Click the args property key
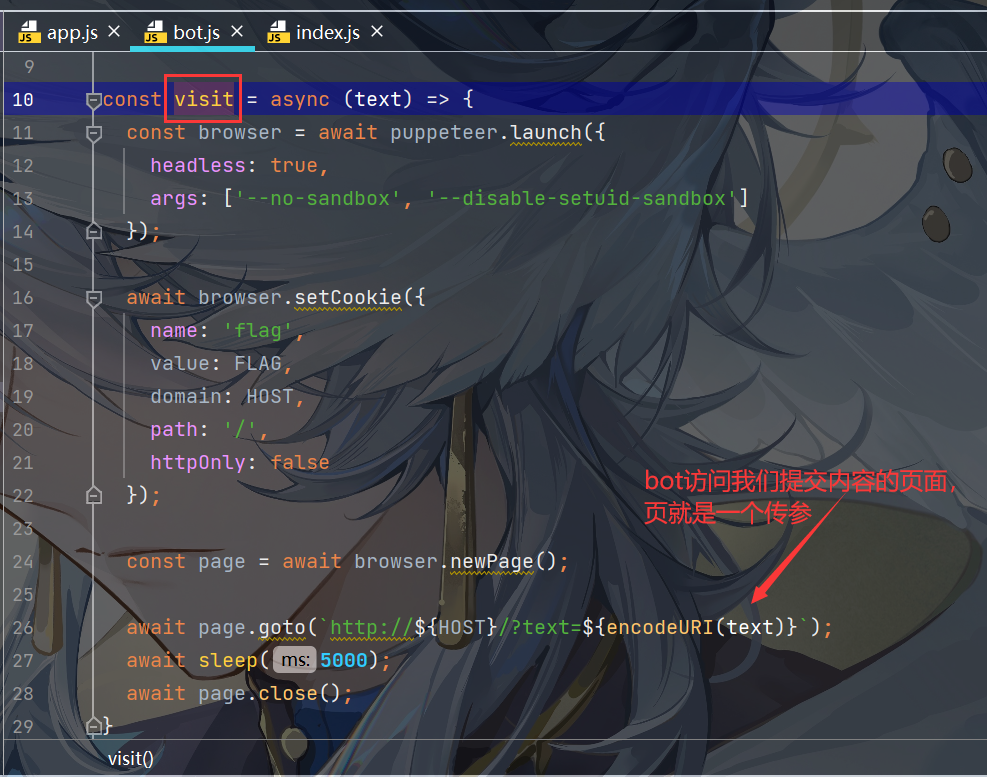Viewport: 987px width, 777px height. pos(174,198)
